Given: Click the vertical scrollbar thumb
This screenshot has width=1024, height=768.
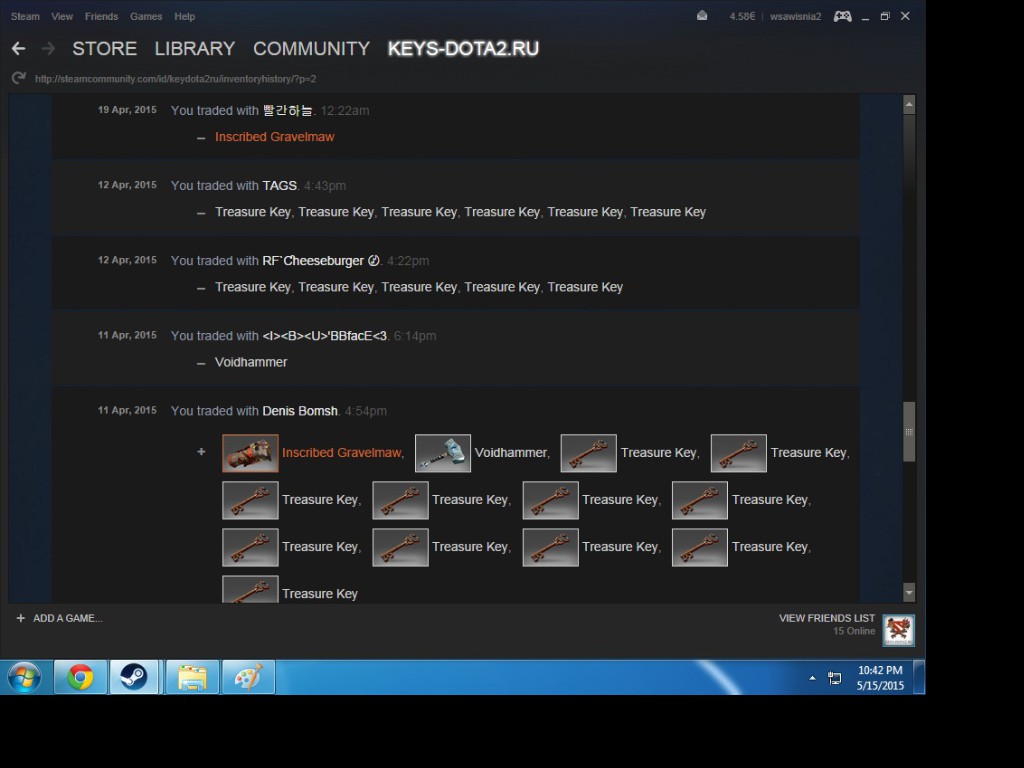Looking at the screenshot, I should pyautogui.click(x=908, y=432).
